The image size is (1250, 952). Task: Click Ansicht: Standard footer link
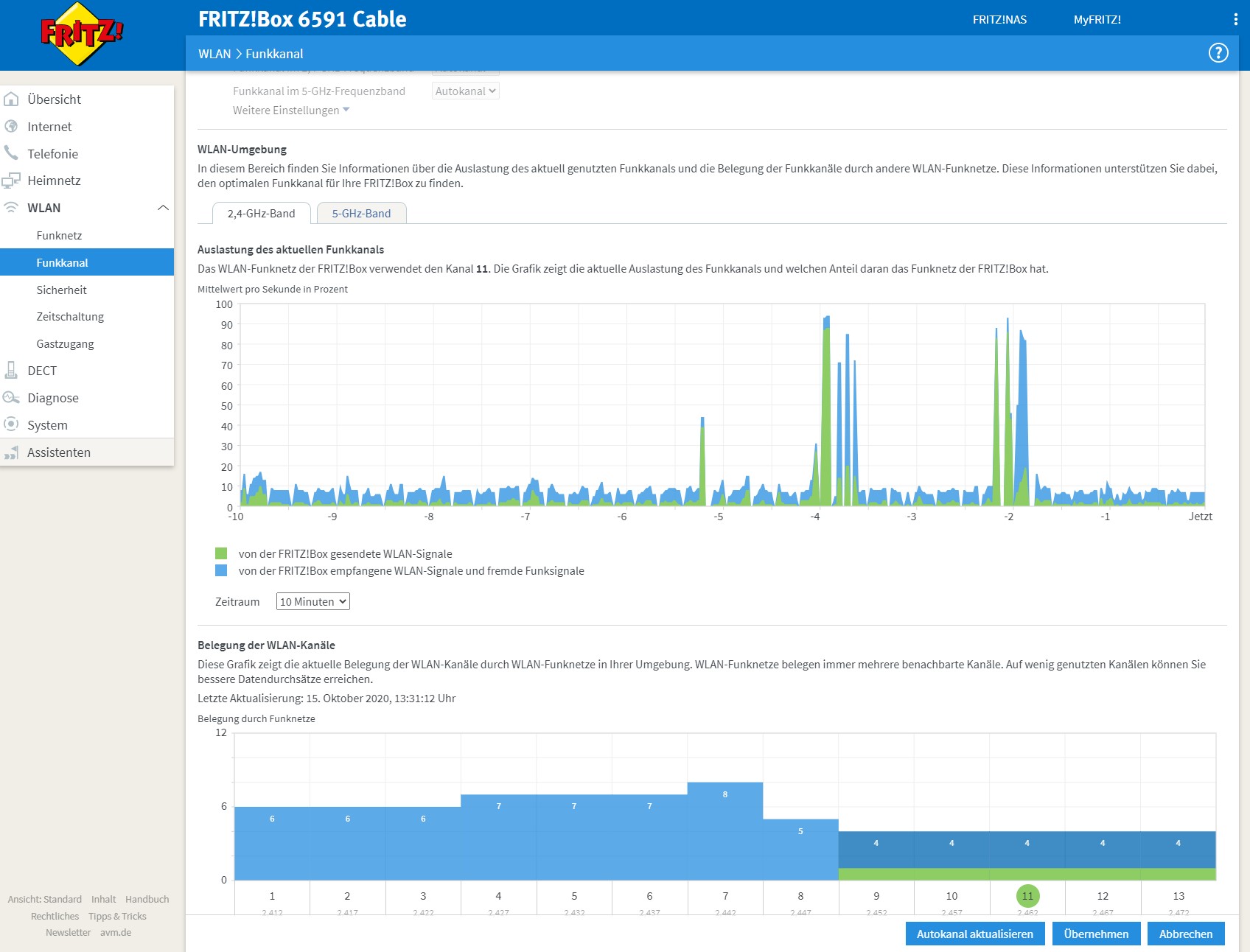(x=45, y=899)
